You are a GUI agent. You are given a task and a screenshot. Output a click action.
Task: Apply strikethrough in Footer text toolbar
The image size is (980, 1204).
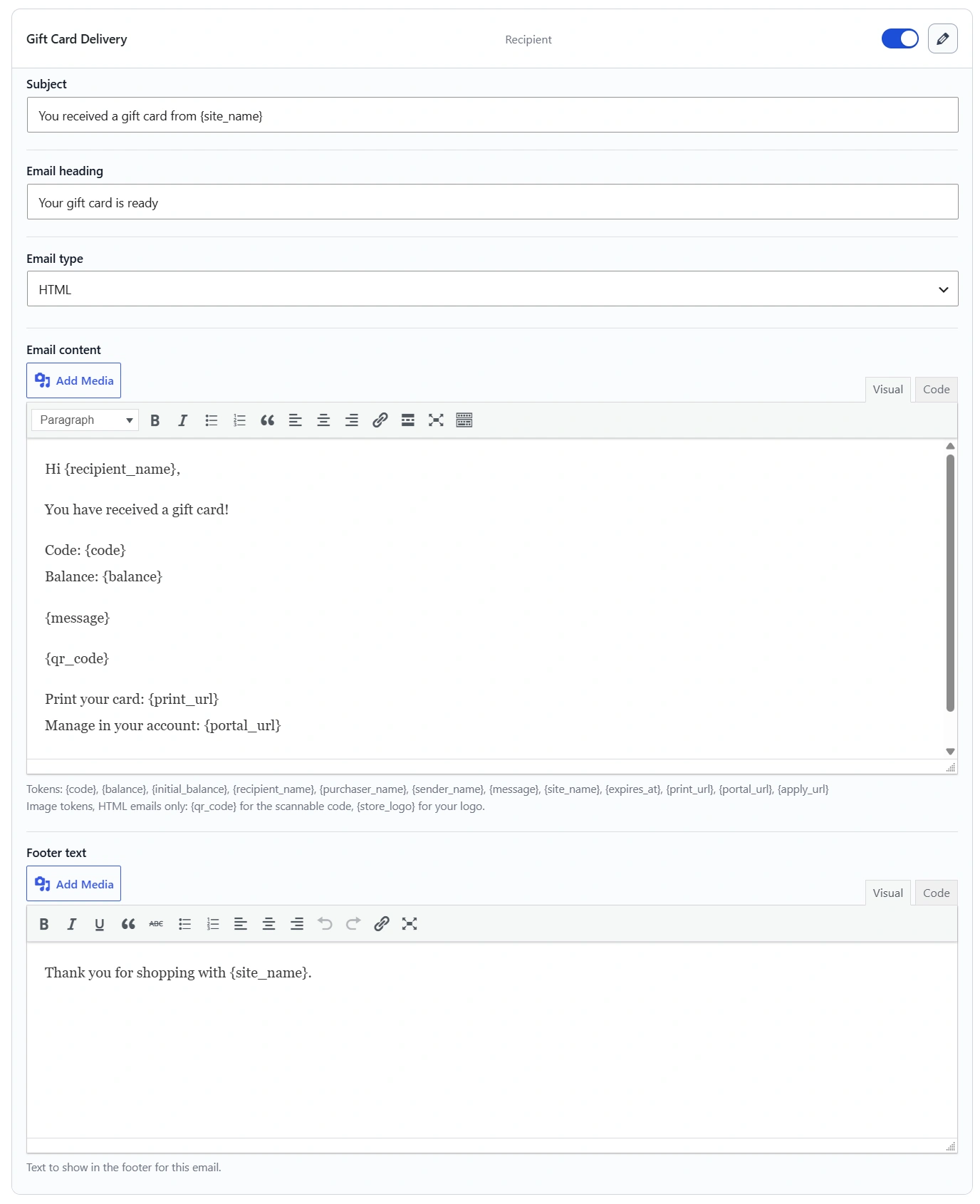point(156,923)
